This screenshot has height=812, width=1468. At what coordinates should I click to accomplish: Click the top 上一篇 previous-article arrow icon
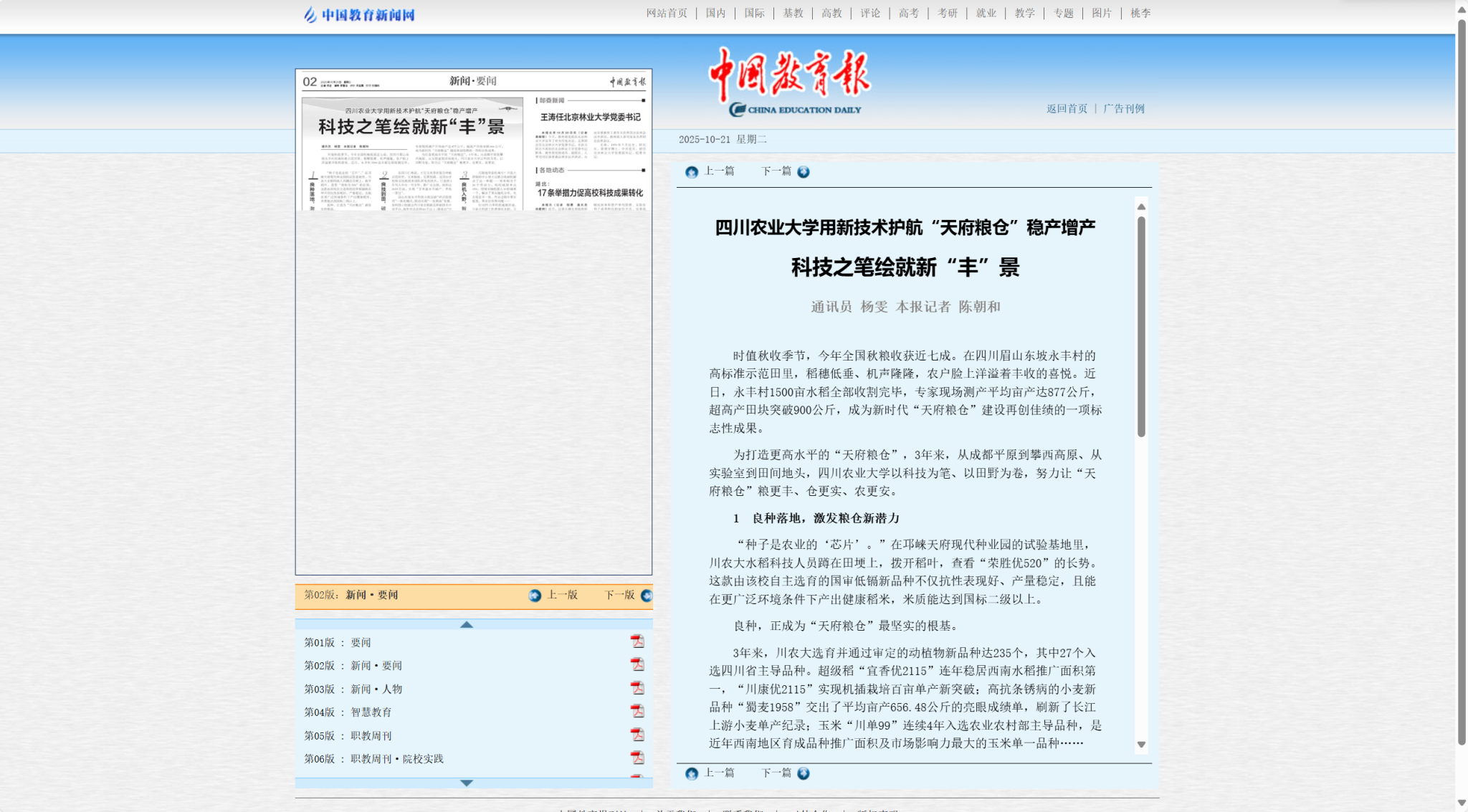tap(692, 172)
